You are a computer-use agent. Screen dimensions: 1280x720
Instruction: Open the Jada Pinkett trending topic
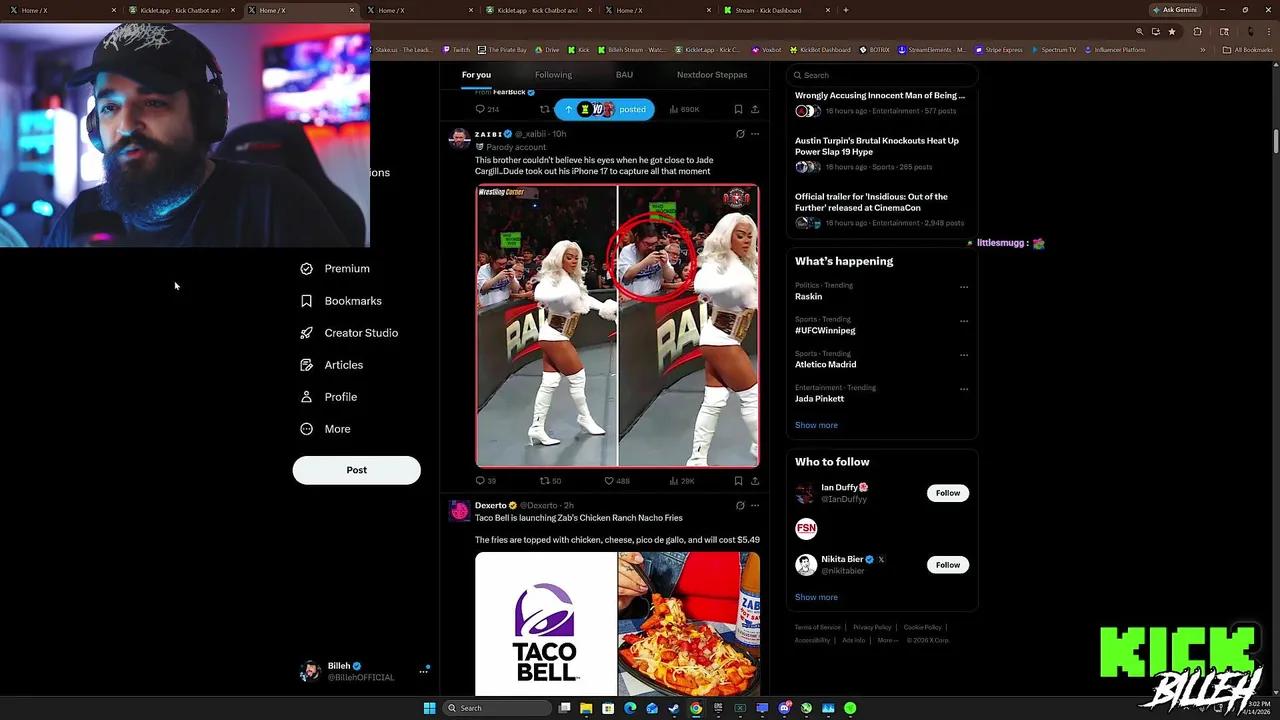pyautogui.click(x=819, y=398)
